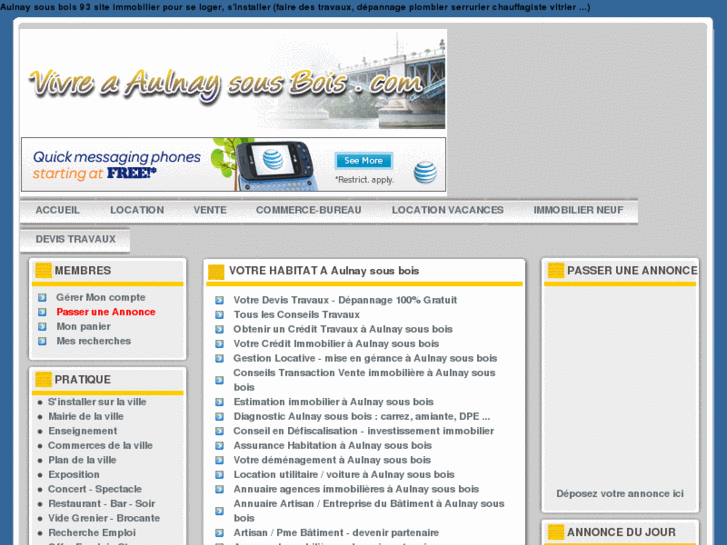Open the LOCATION menu item
The height and width of the screenshot is (545, 727).
(x=137, y=210)
